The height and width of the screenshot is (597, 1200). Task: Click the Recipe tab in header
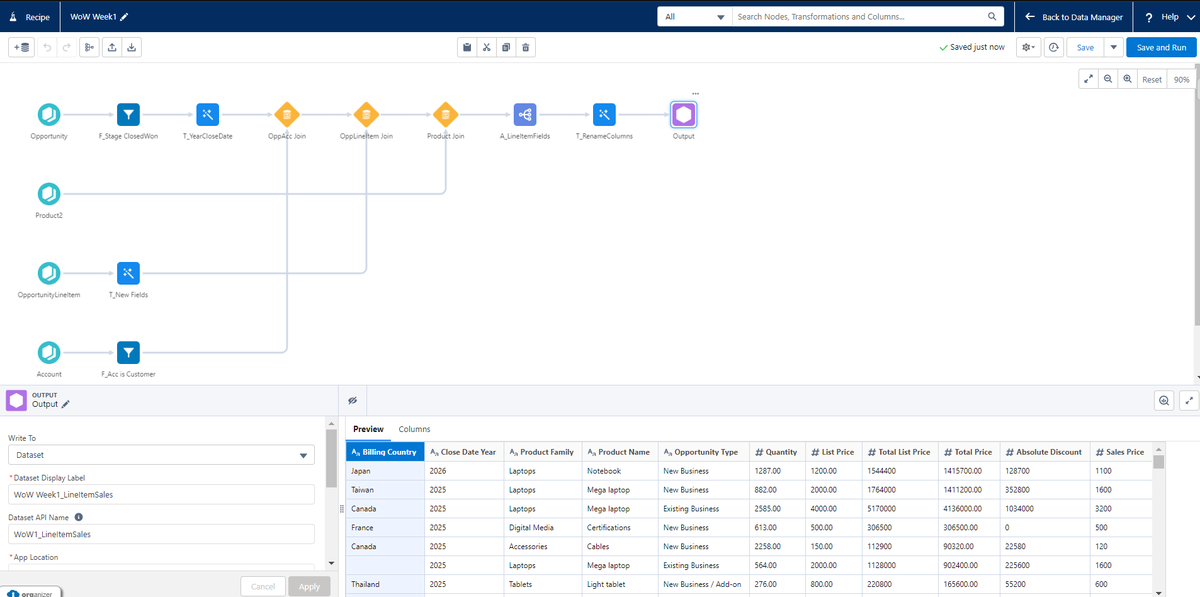point(29,17)
